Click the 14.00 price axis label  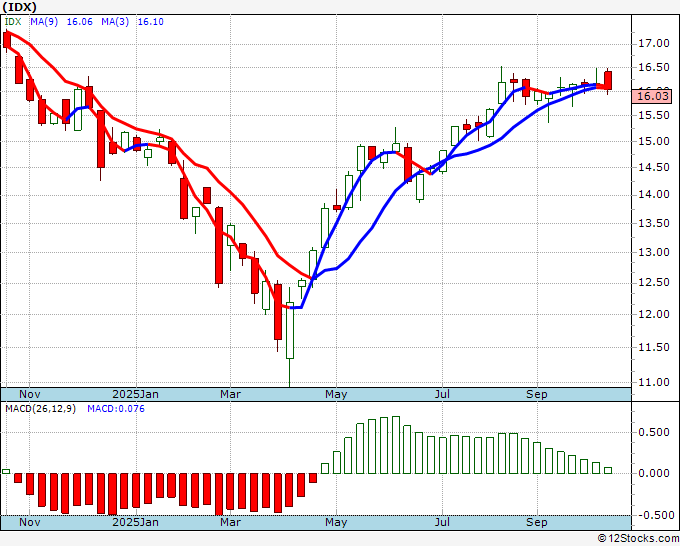coord(654,195)
